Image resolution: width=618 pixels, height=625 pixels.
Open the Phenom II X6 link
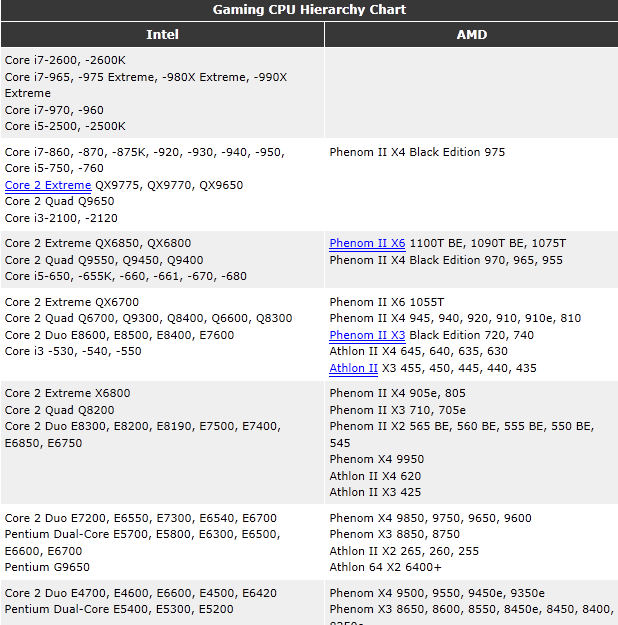click(367, 244)
